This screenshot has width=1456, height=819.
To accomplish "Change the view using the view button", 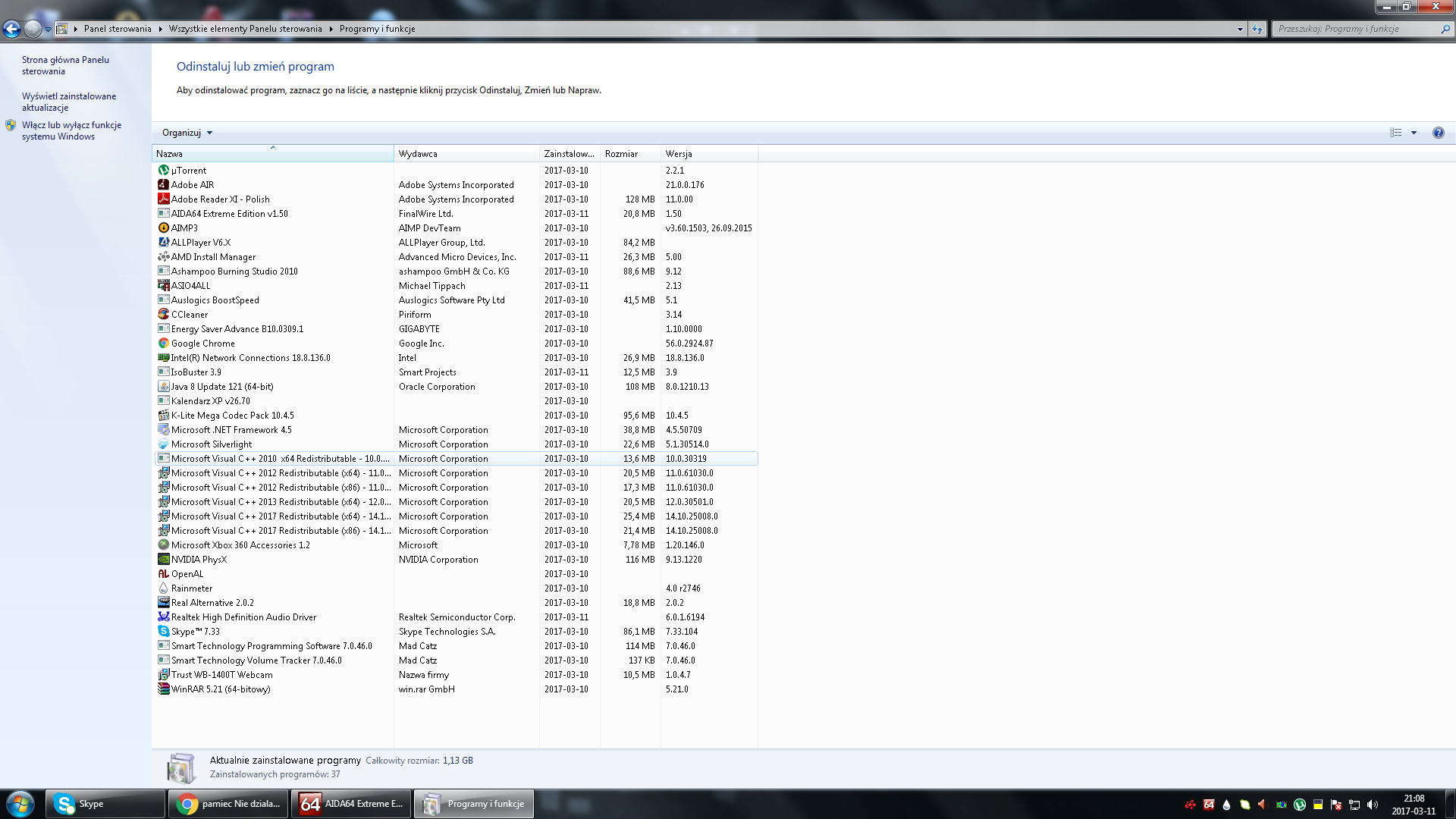I will pos(1395,133).
